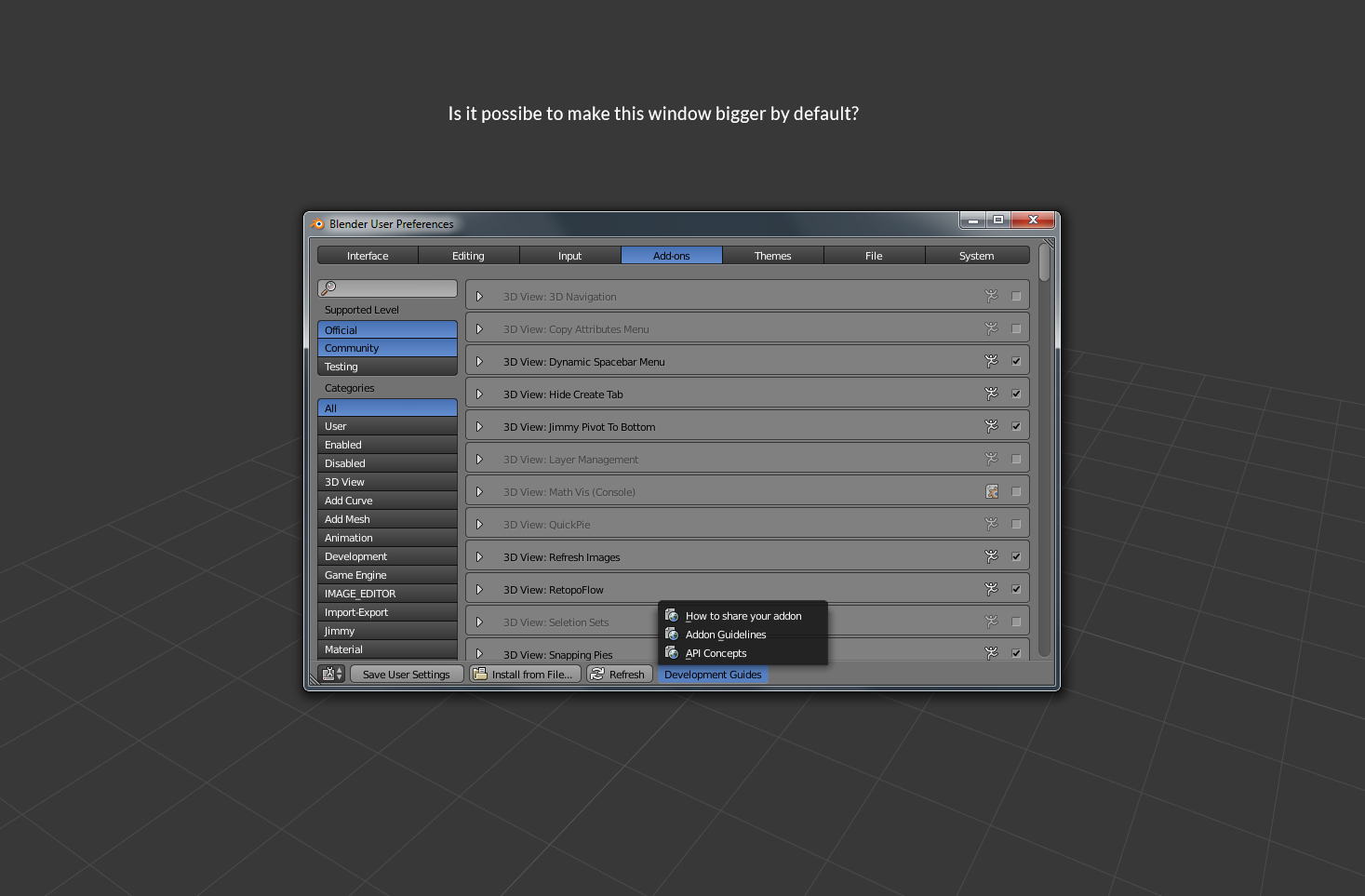1365x896 pixels.
Task: Click the support icon on Copy Attributes Menu row
Action: (x=992, y=328)
